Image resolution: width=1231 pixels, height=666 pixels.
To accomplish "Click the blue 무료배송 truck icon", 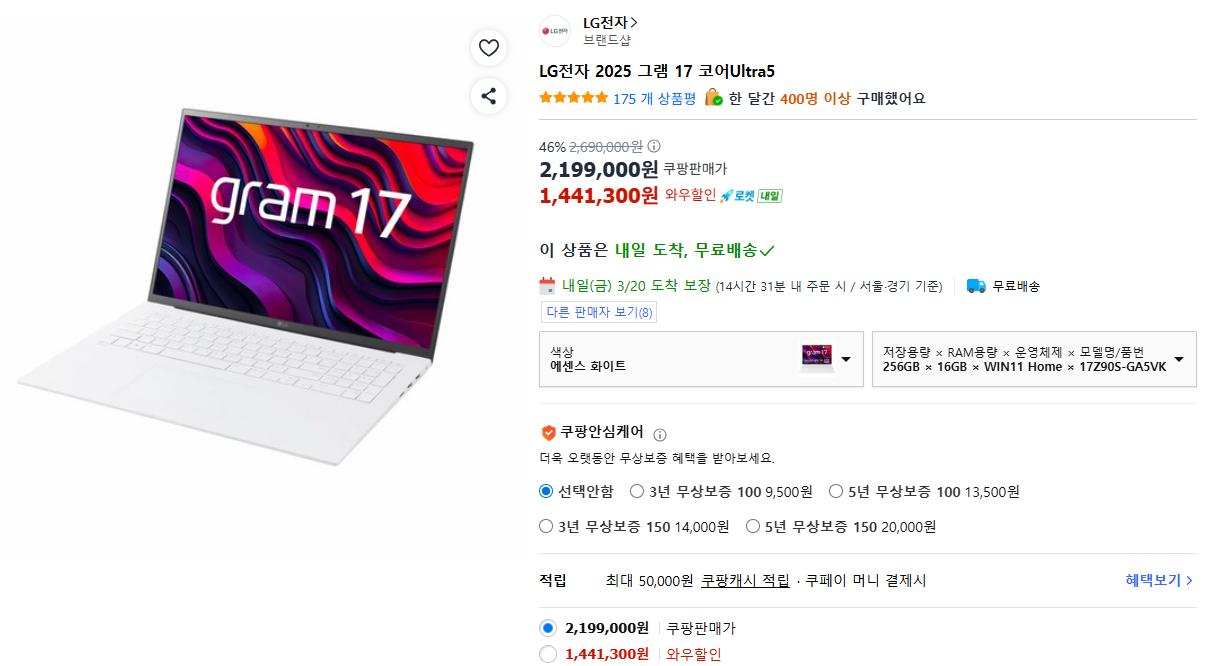I will tap(976, 286).
